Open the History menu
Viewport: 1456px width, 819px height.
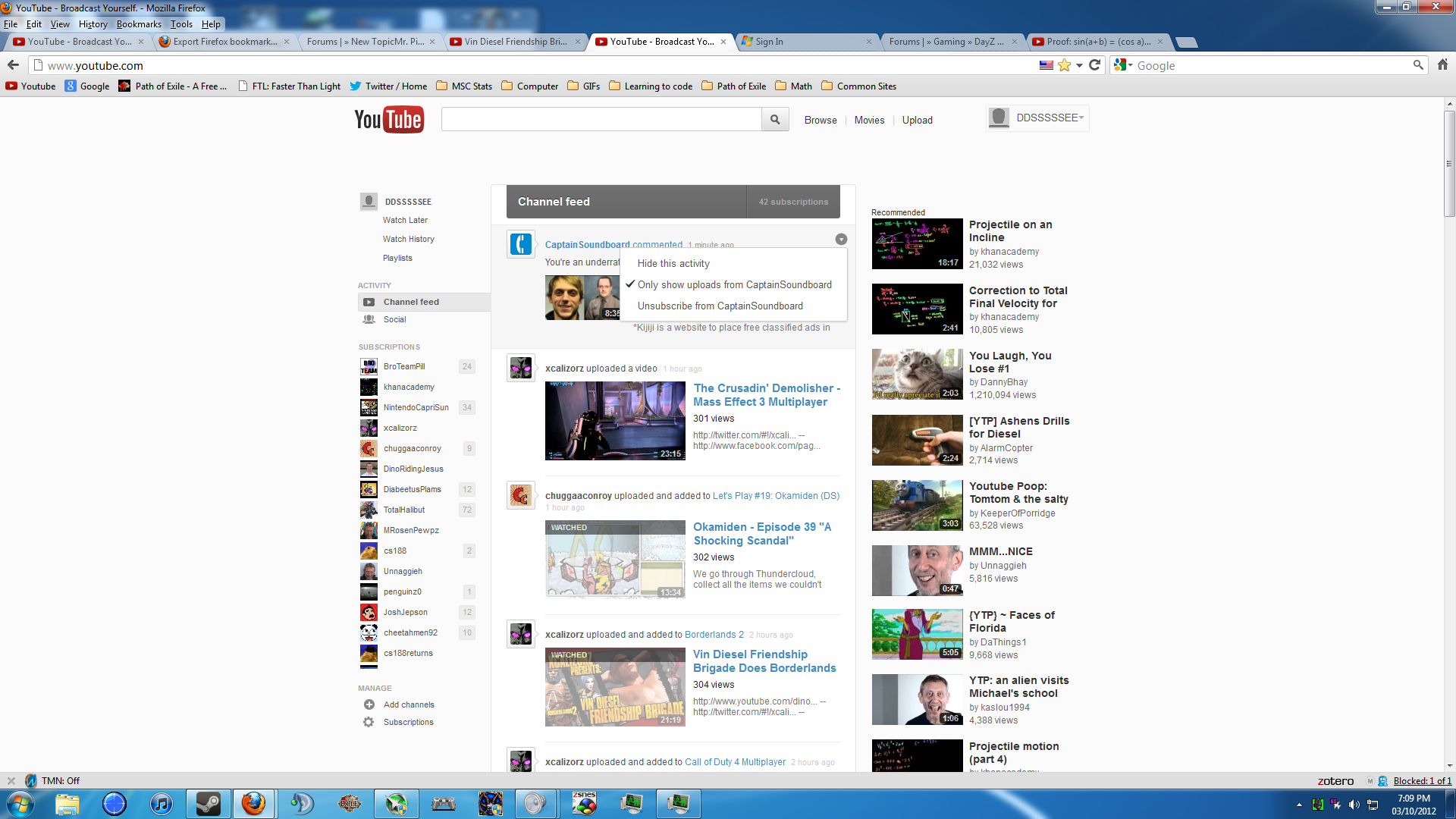click(x=93, y=24)
